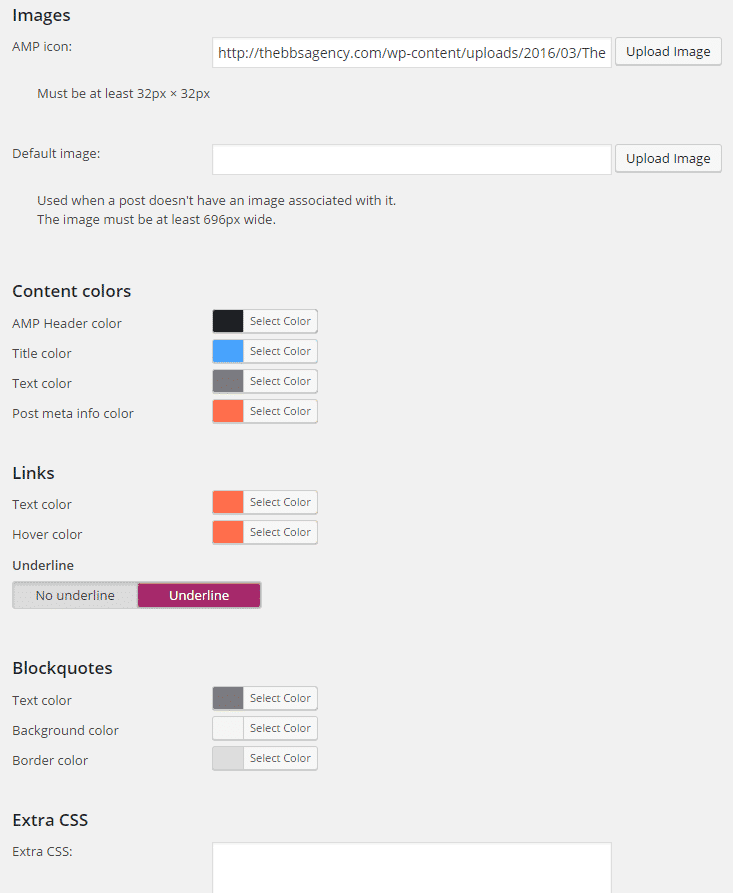Open AMP Header color black swatch

(x=228, y=321)
